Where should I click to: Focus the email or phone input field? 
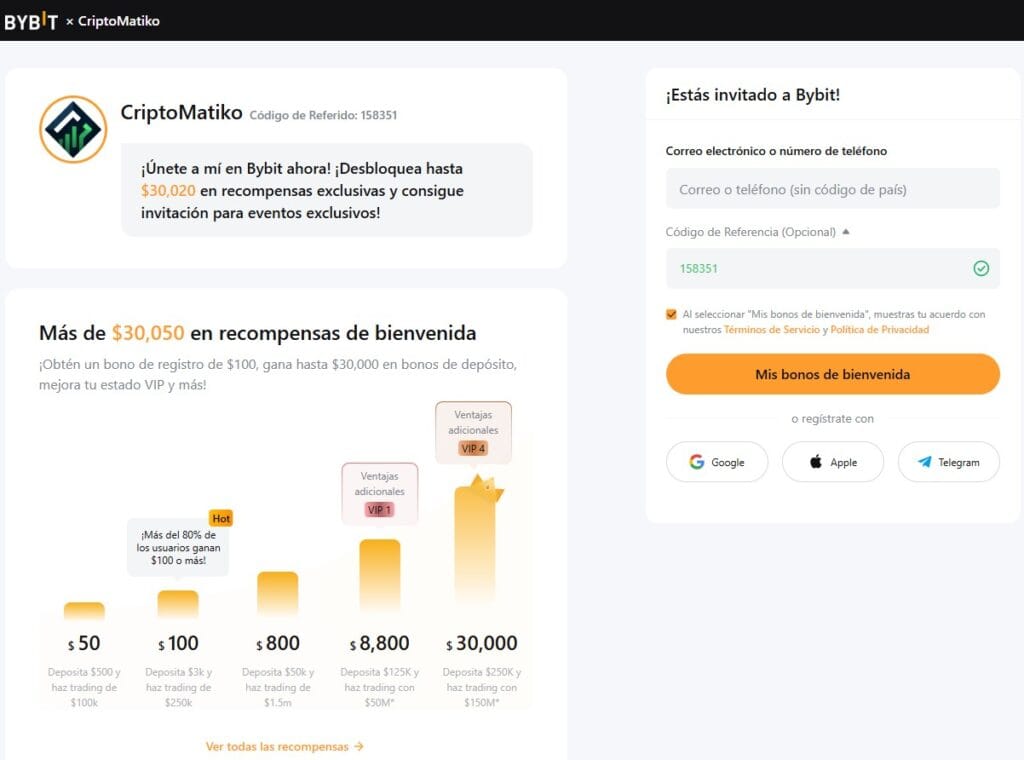833,189
